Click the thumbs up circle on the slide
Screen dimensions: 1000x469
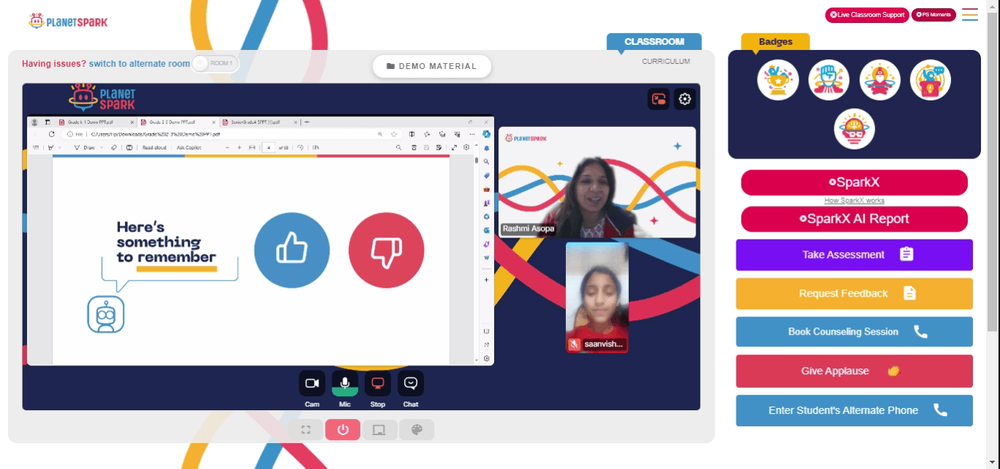coord(291,250)
